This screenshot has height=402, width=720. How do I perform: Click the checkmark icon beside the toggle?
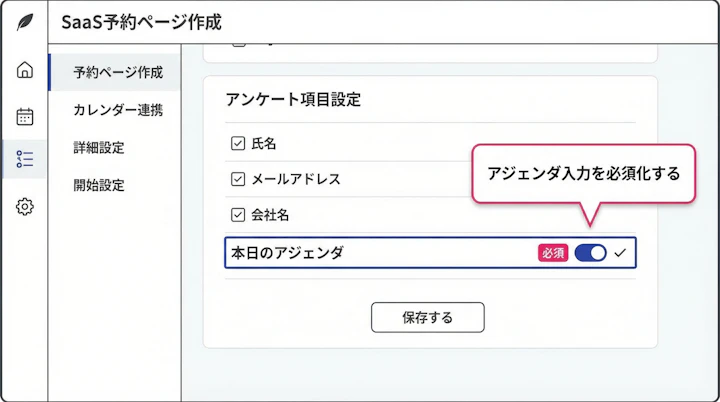pos(620,253)
